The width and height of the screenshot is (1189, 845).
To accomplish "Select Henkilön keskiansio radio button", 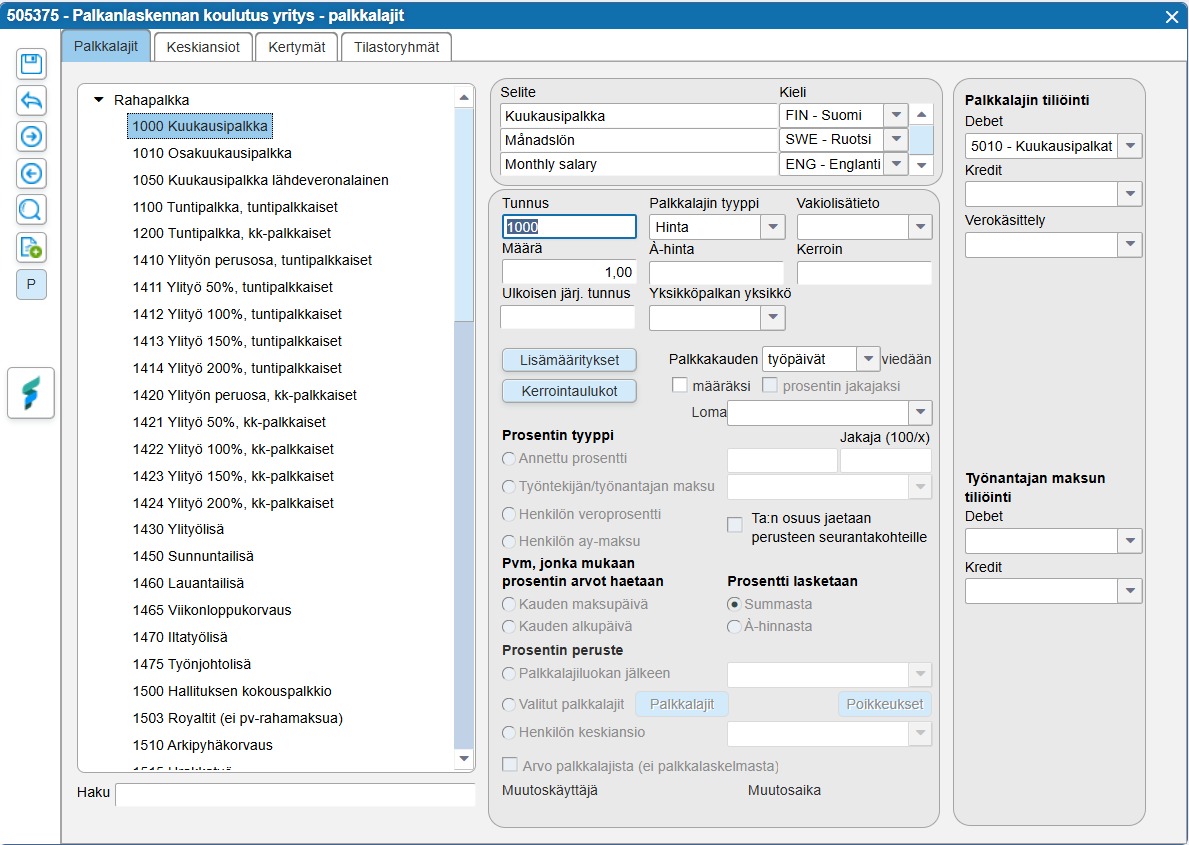I will click(x=509, y=733).
